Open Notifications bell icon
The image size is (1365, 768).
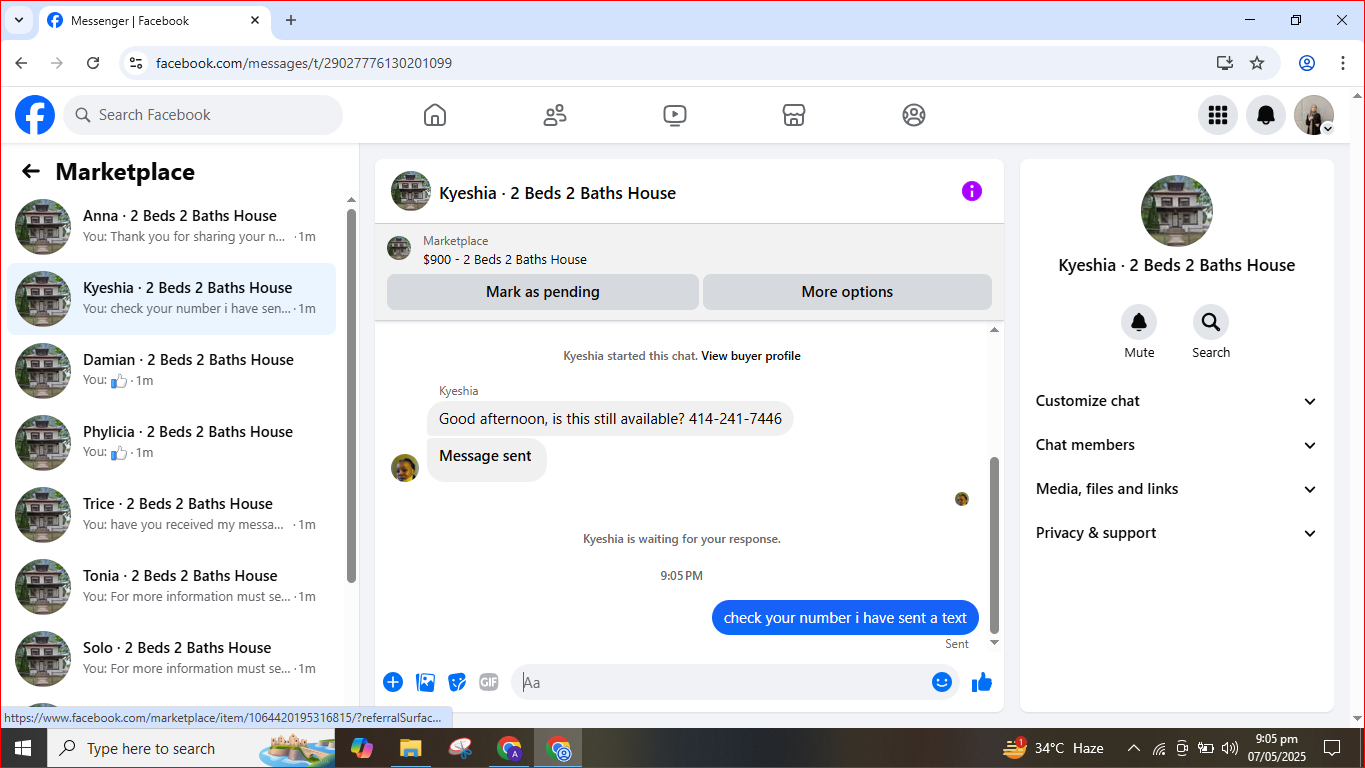pyautogui.click(x=1266, y=115)
